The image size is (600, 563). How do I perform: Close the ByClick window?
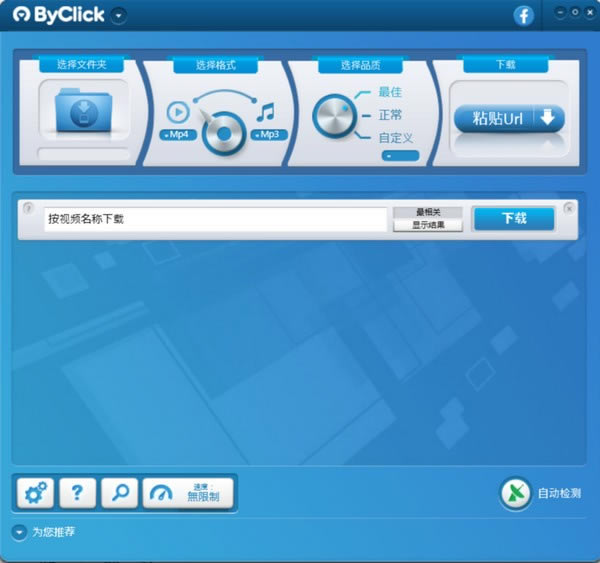pos(590,13)
